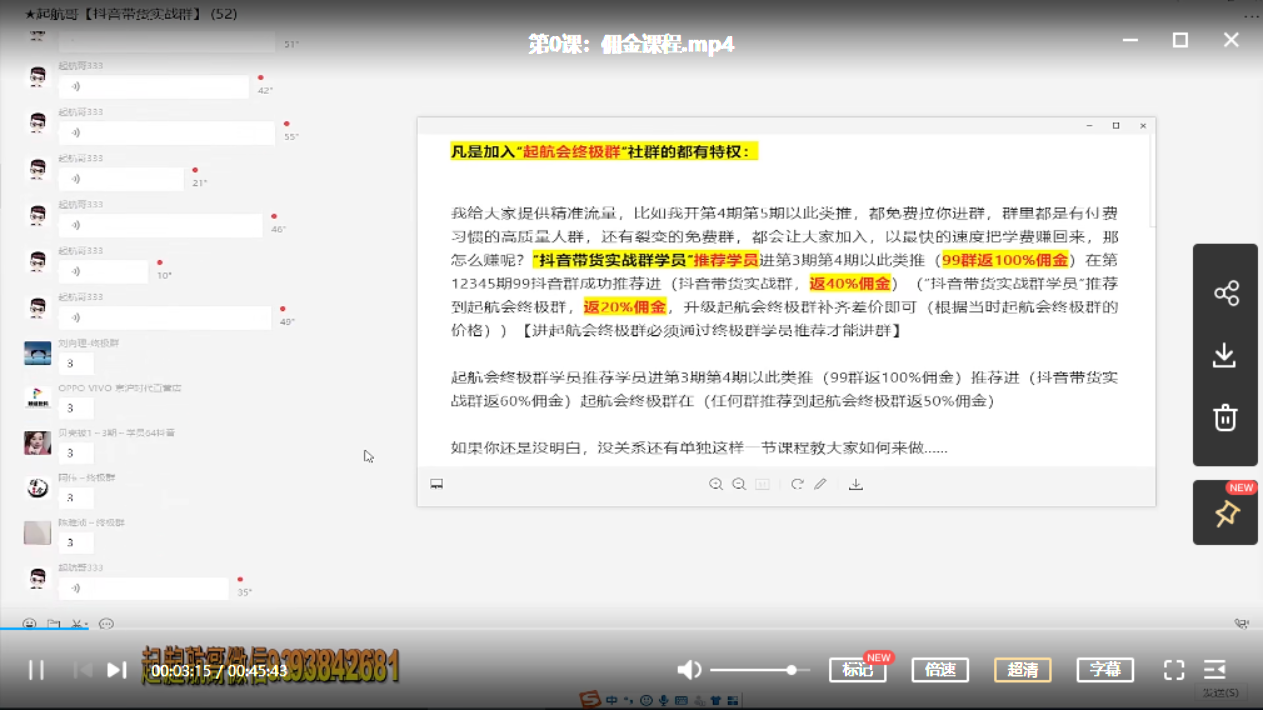The image size is (1263, 710).
Task: Click the avatar beside the 42" voice message
Action: pyautogui.click(x=37, y=78)
